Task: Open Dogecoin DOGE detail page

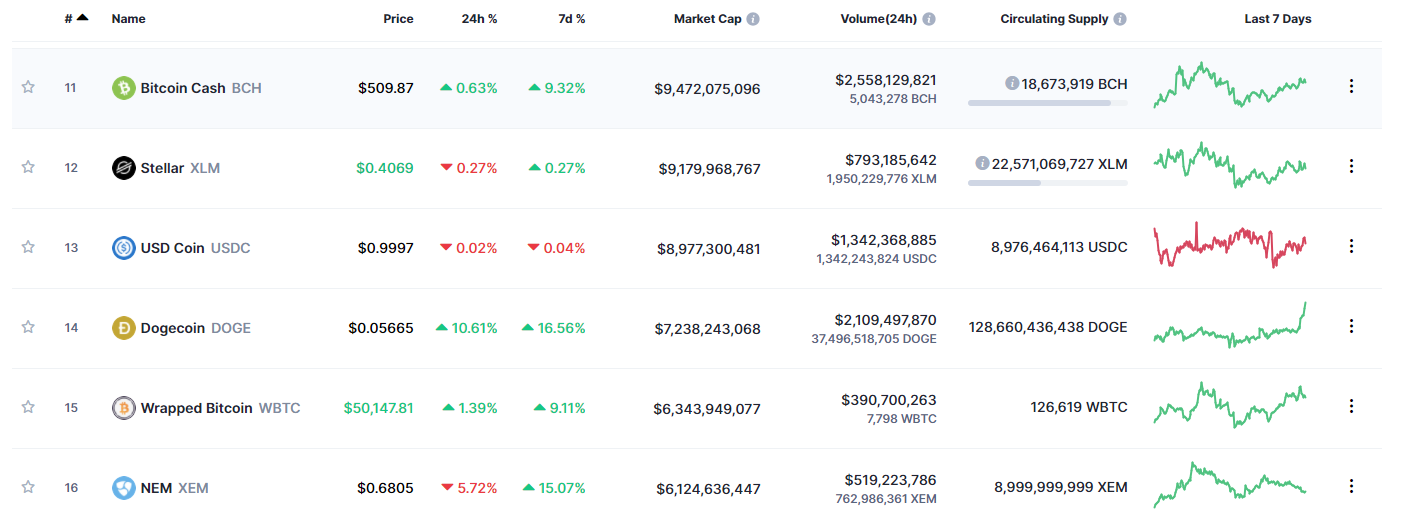Action: click(x=196, y=328)
